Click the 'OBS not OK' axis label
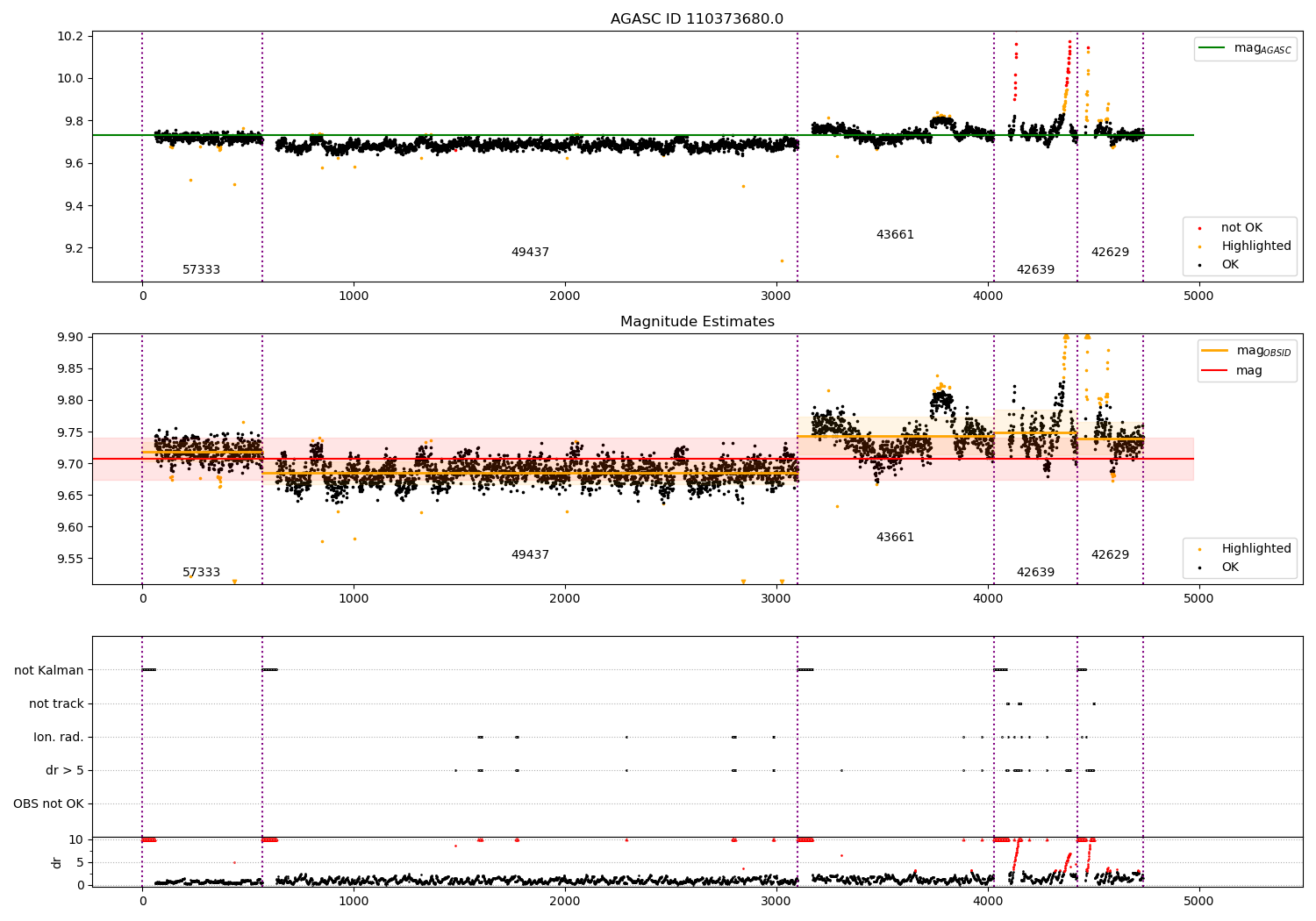Image resolution: width=1316 pixels, height=921 pixels. click(48, 803)
